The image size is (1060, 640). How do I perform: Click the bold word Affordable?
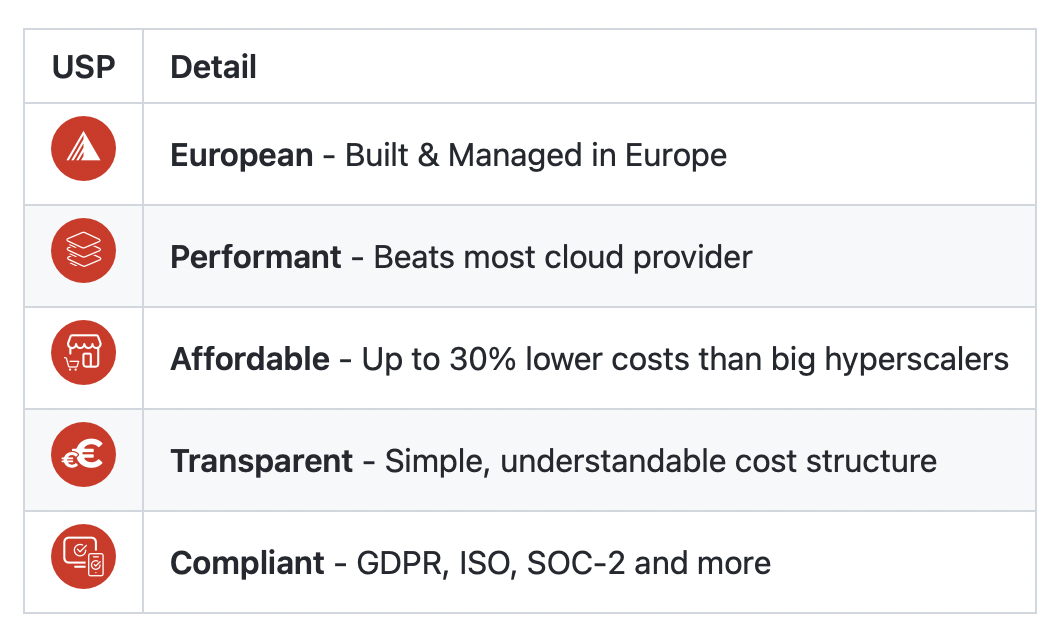pyautogui.click(x=250, y=359)
